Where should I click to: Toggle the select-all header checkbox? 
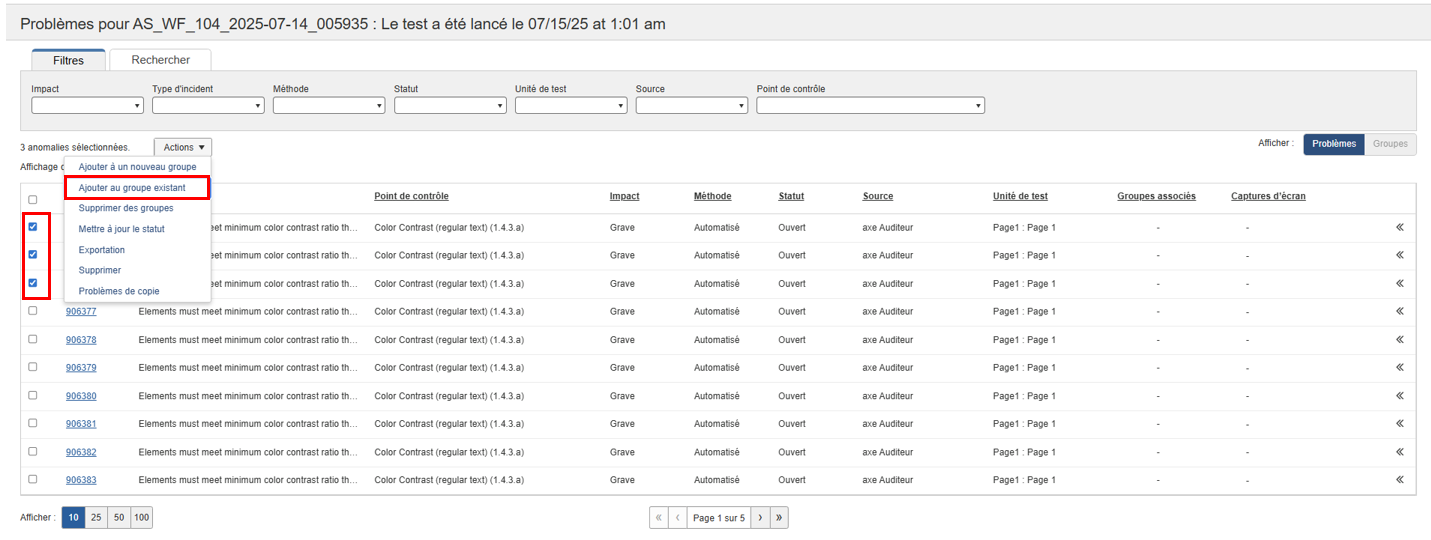[33, 200]
